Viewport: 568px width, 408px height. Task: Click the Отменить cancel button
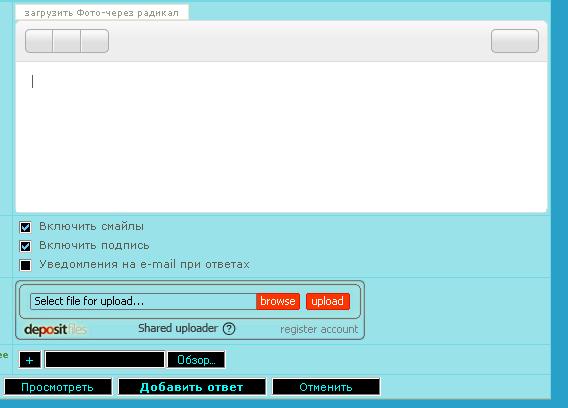[326, 387]
